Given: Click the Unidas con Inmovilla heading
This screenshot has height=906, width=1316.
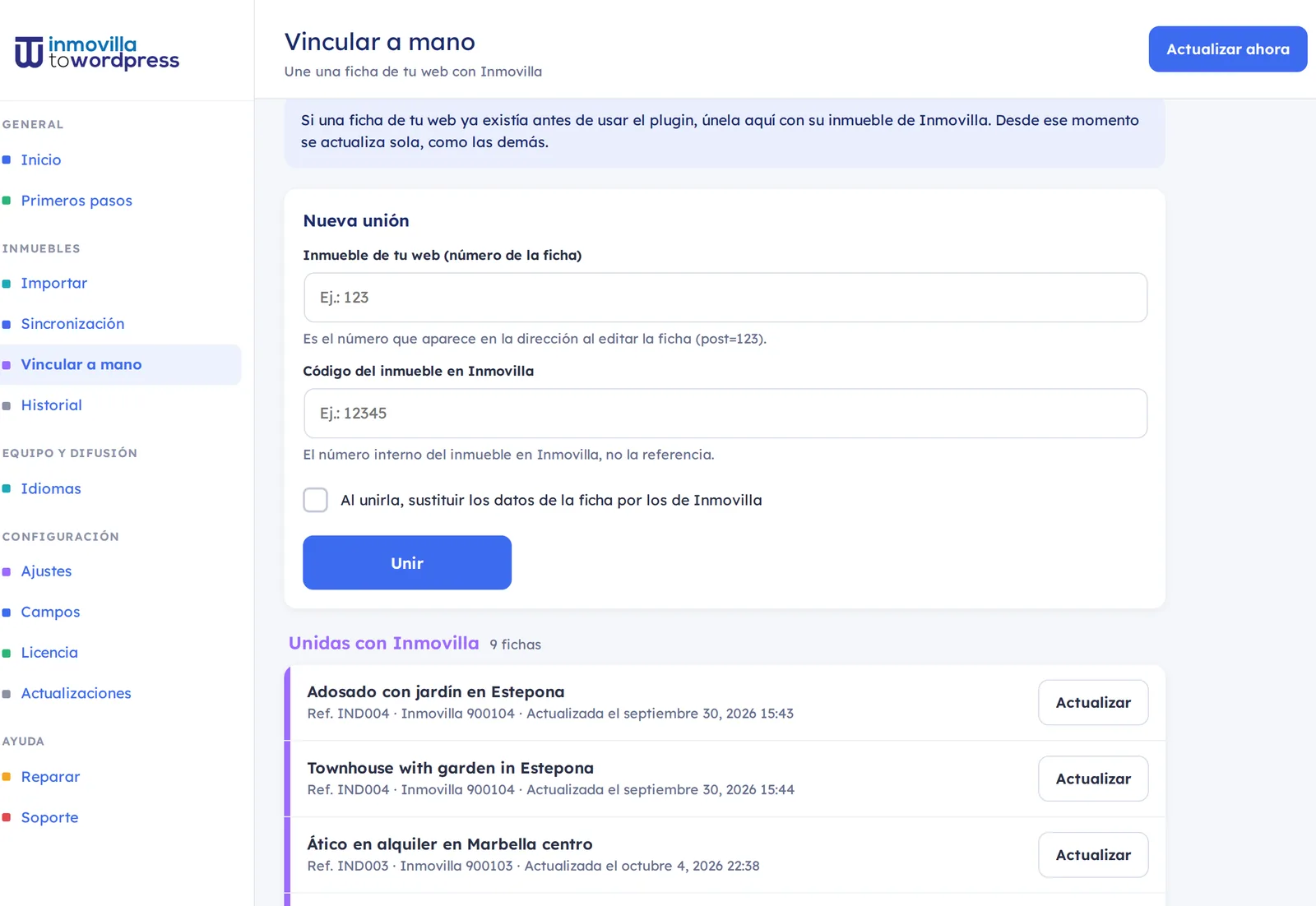Looking at the screenshot, I should [x=383, y=643].
